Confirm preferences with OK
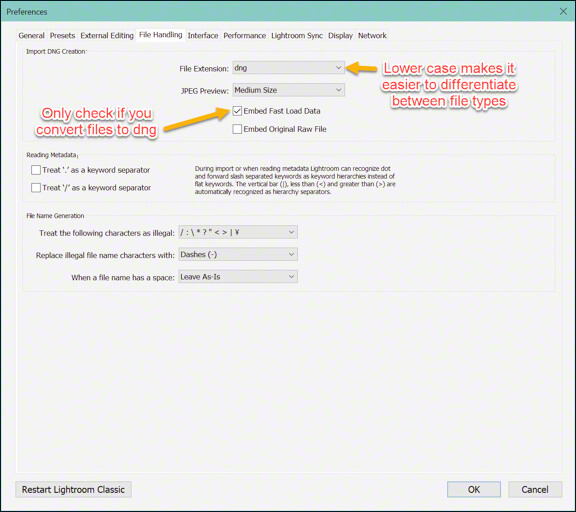Viewport: 576px width, 512px height. 474,490
